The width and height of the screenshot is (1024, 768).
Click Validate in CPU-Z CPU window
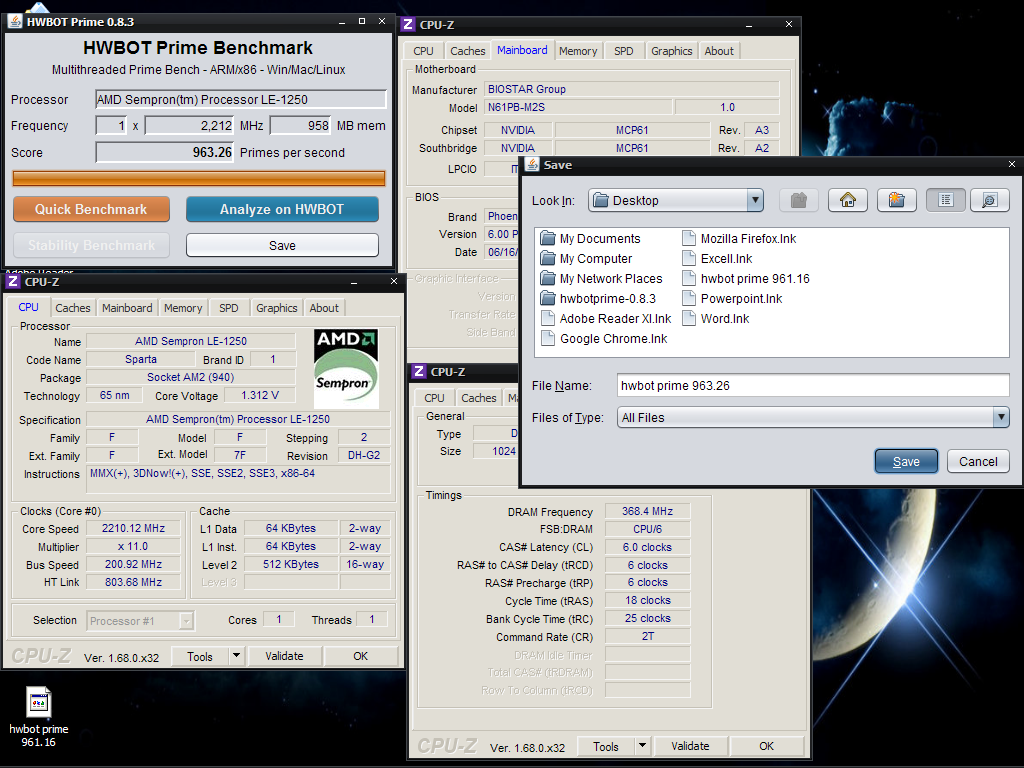pos(284,656)
